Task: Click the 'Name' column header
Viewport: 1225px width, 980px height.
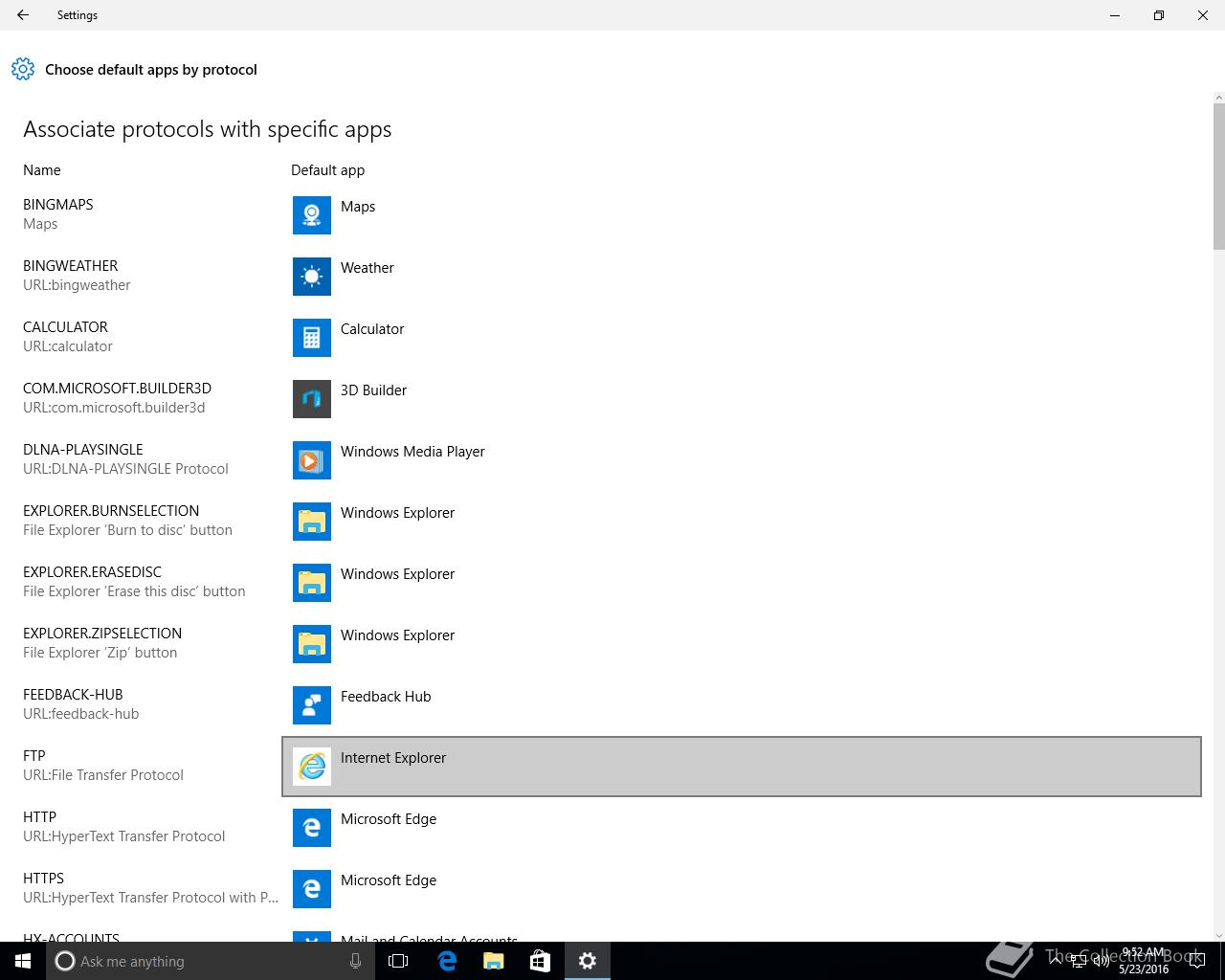Action: tap(42, 170)
